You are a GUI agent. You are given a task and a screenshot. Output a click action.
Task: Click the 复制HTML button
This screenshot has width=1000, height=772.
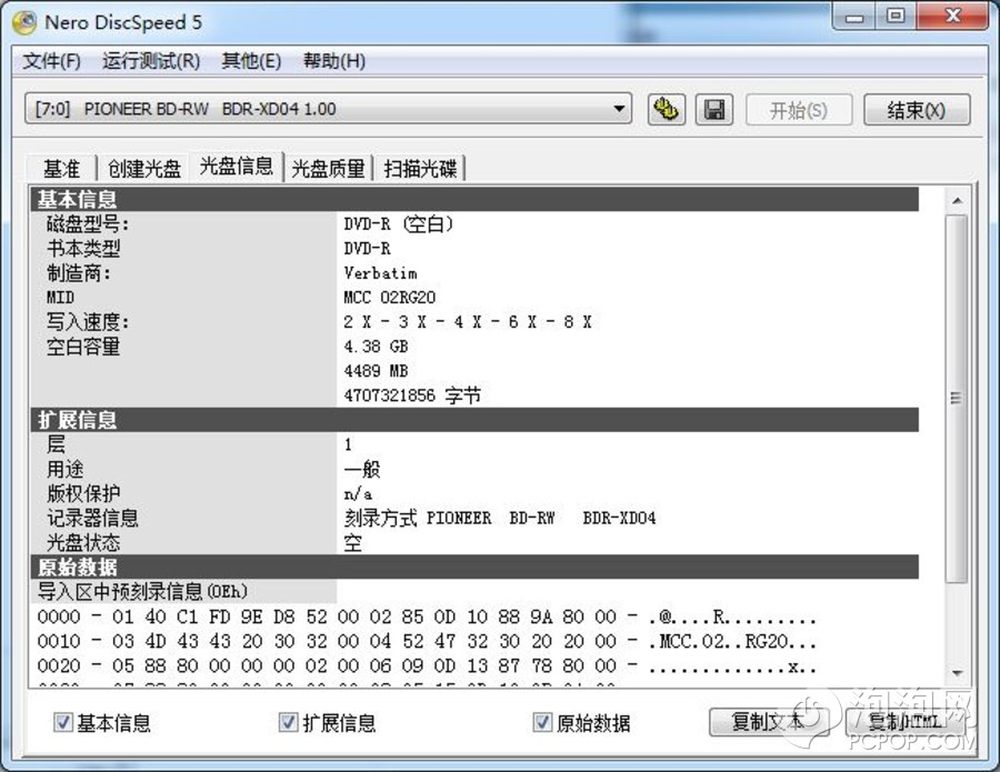905,722
